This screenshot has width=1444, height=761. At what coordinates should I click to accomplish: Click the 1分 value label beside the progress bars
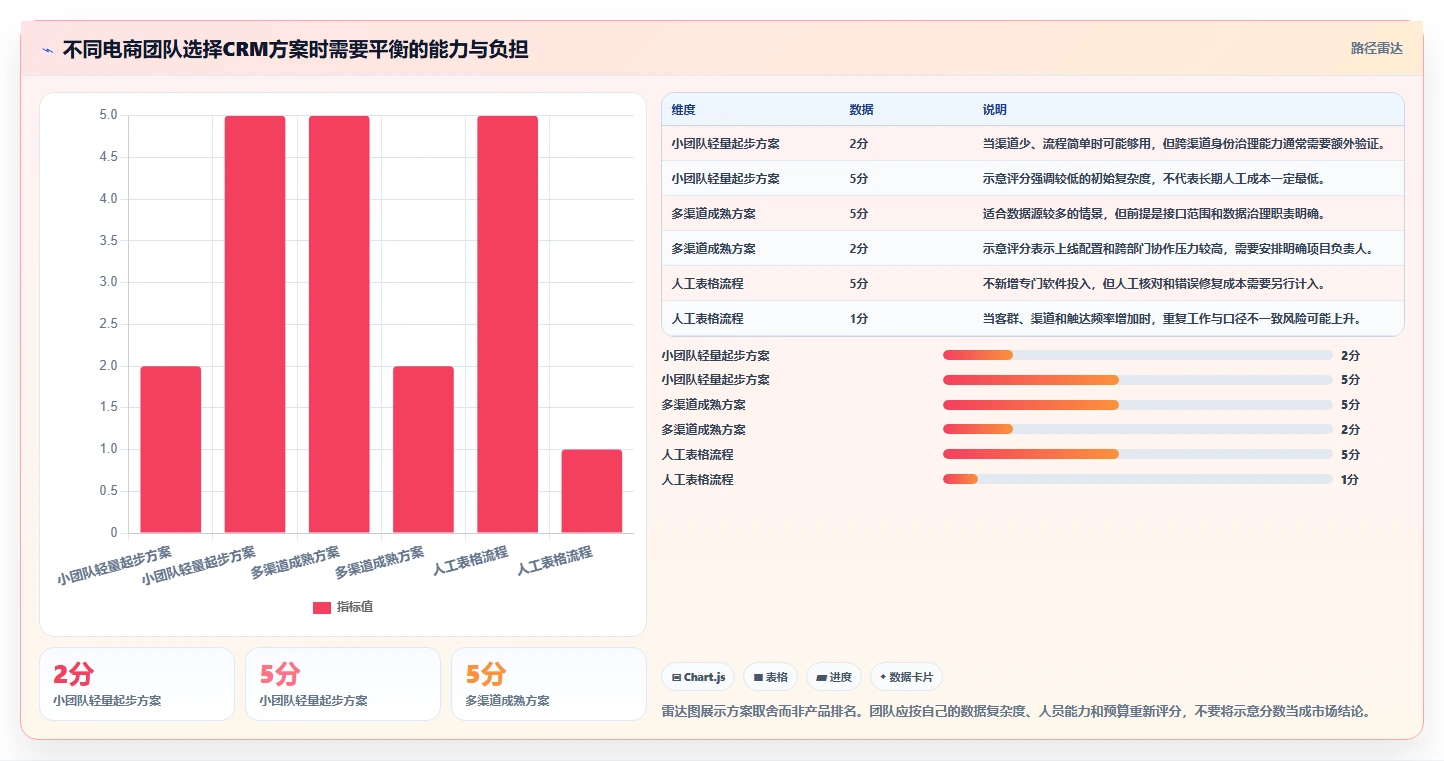1350,480
